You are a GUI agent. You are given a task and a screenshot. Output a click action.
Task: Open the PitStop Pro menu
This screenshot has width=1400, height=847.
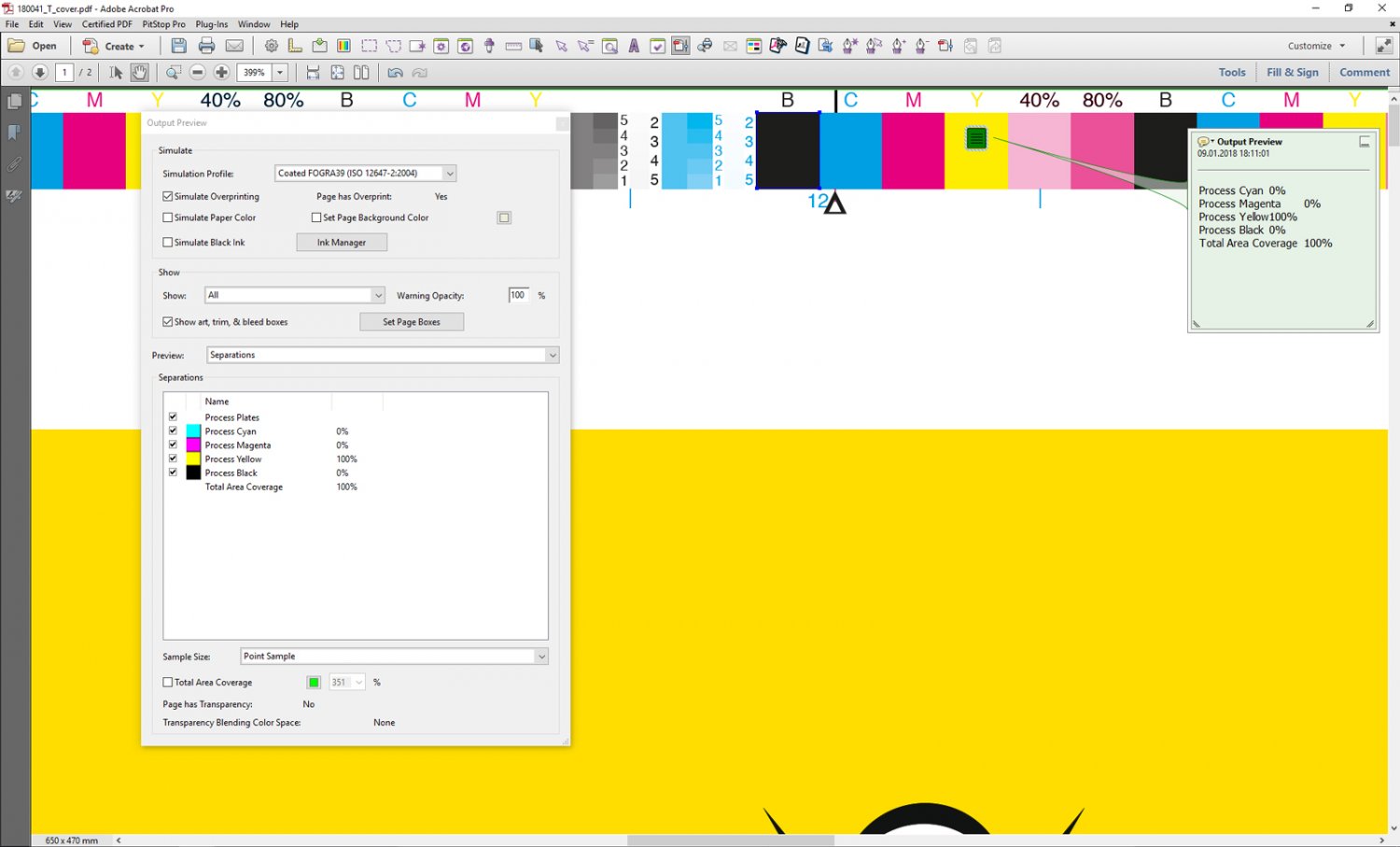pyautogui.click(x=163, y=24)
